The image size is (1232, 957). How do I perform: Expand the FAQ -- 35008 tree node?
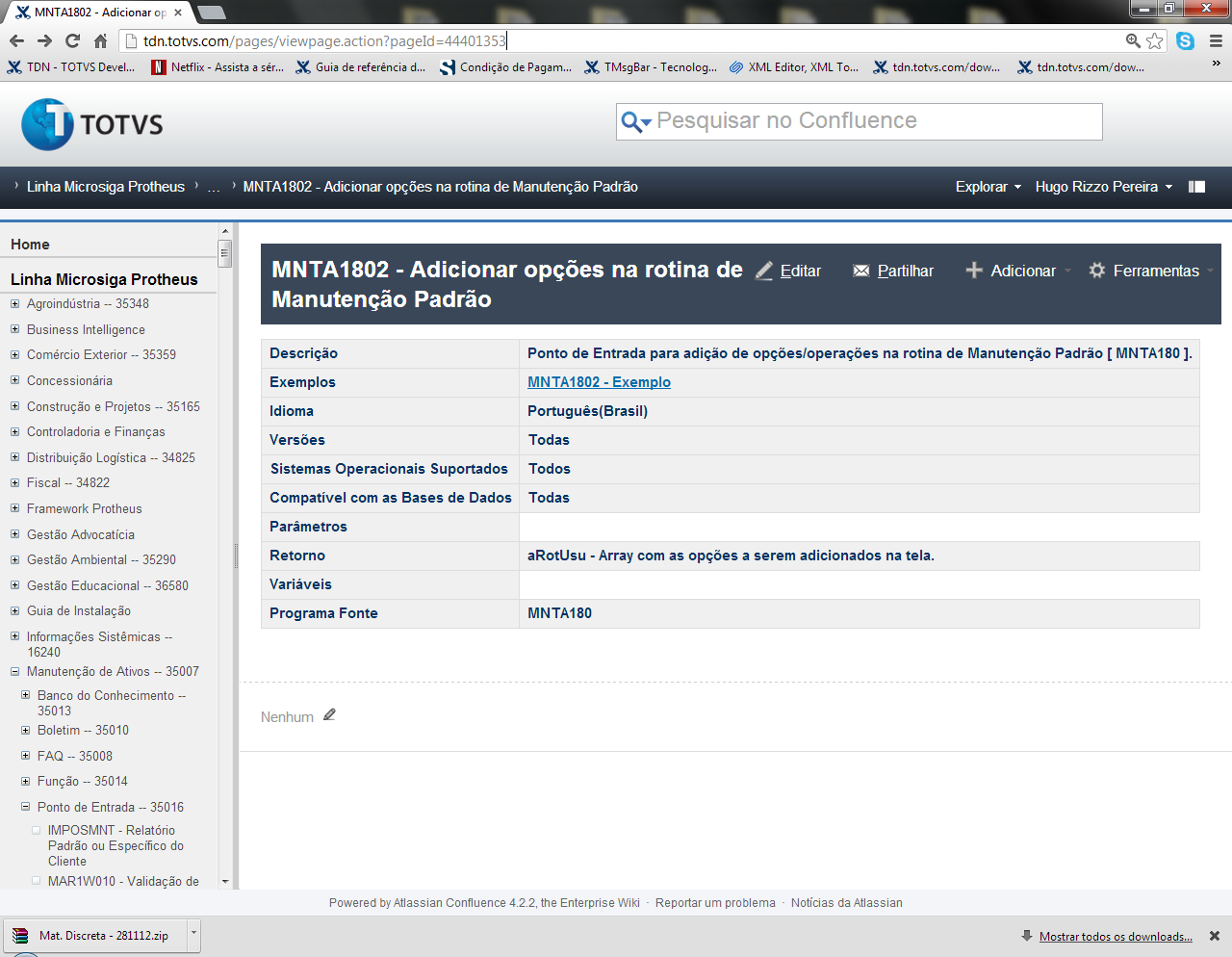25,756
